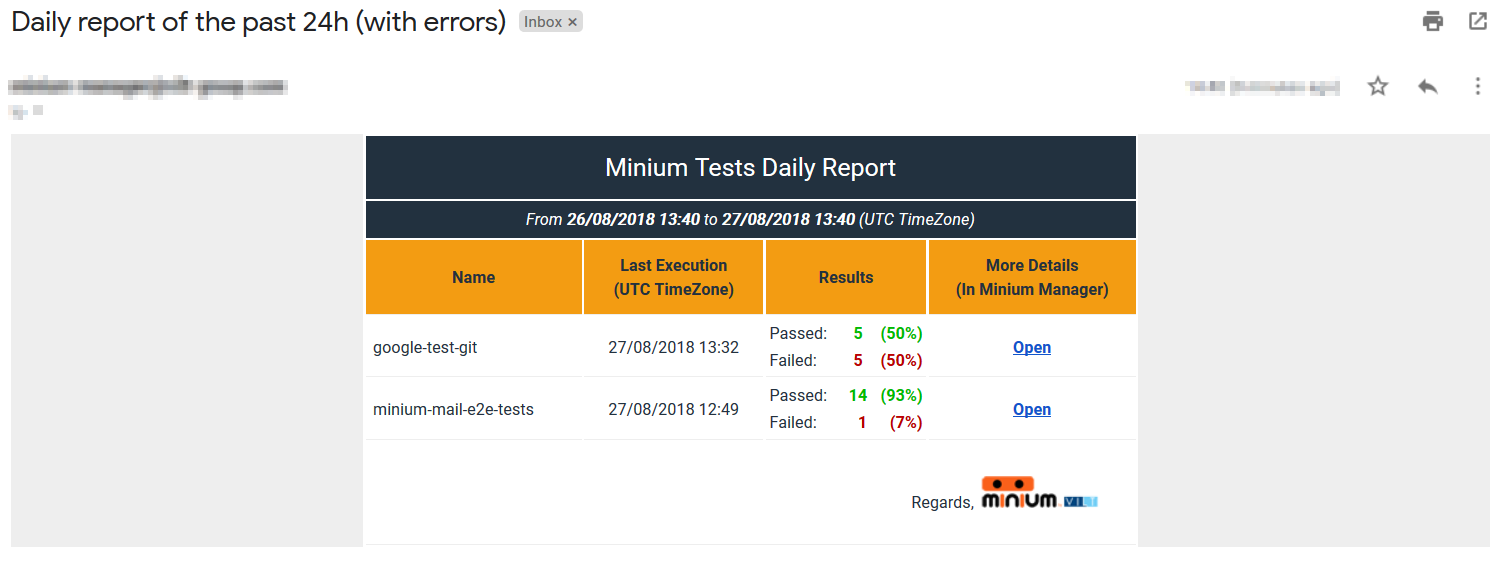1506x580 pixels.
Task: Click the Passed 5 (50%) result
Action: pos(846,333)
